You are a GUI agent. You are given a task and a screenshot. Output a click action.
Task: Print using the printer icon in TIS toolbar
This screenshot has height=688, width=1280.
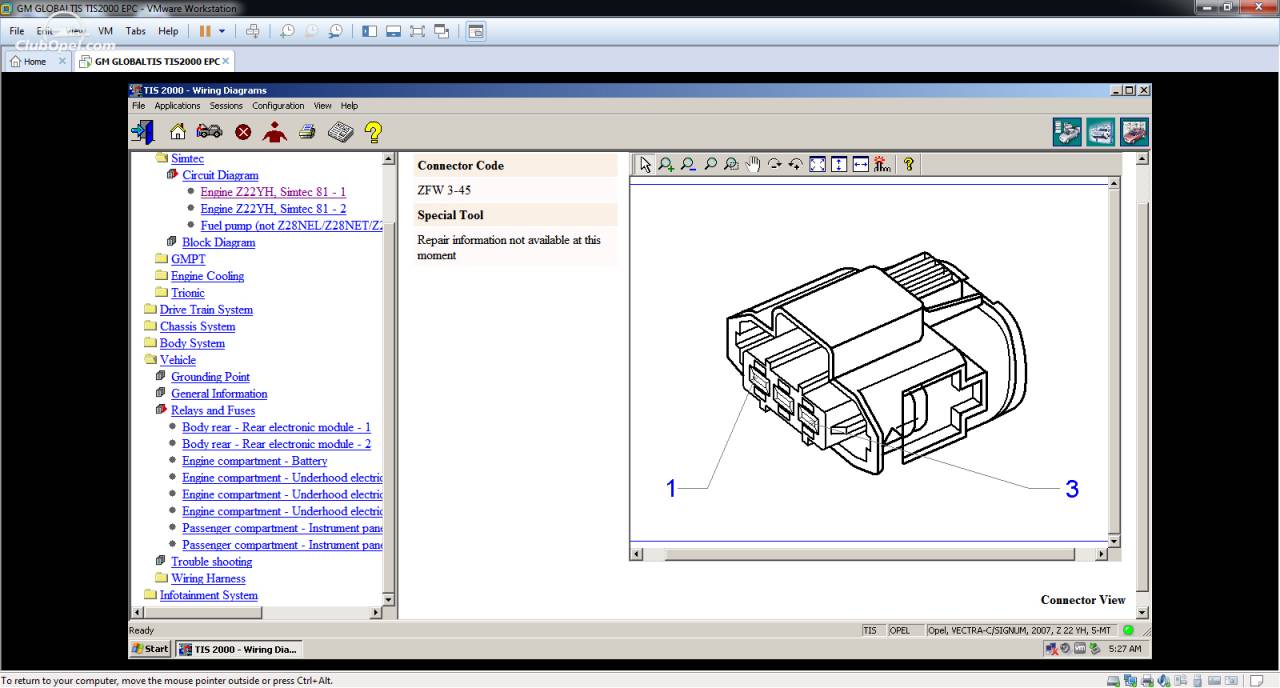point(307,131)
